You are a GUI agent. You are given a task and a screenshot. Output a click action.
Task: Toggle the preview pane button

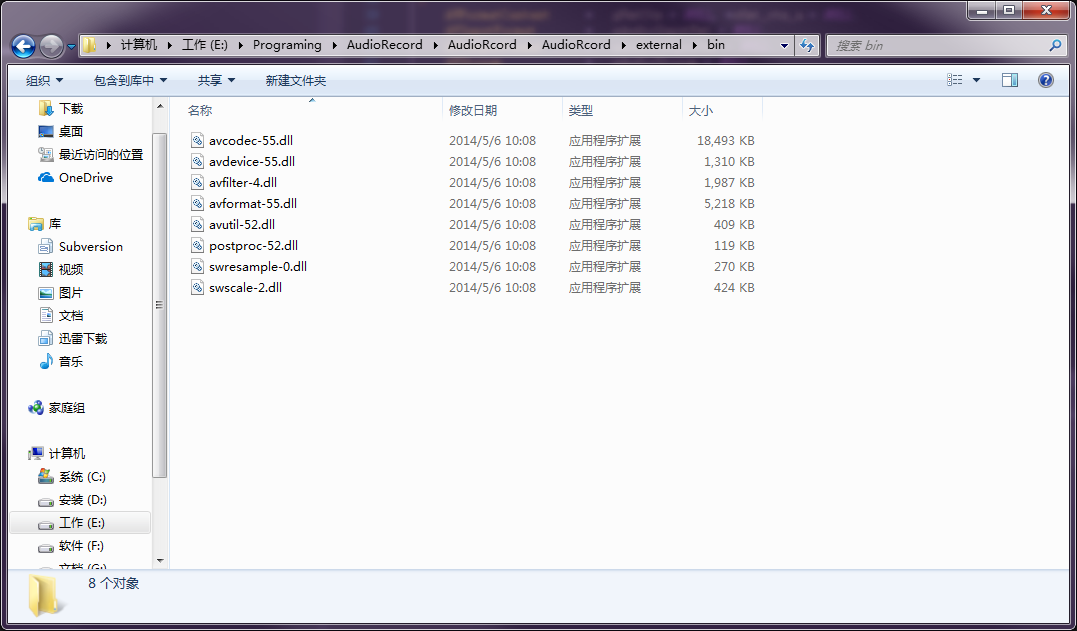click(1010, 80)
